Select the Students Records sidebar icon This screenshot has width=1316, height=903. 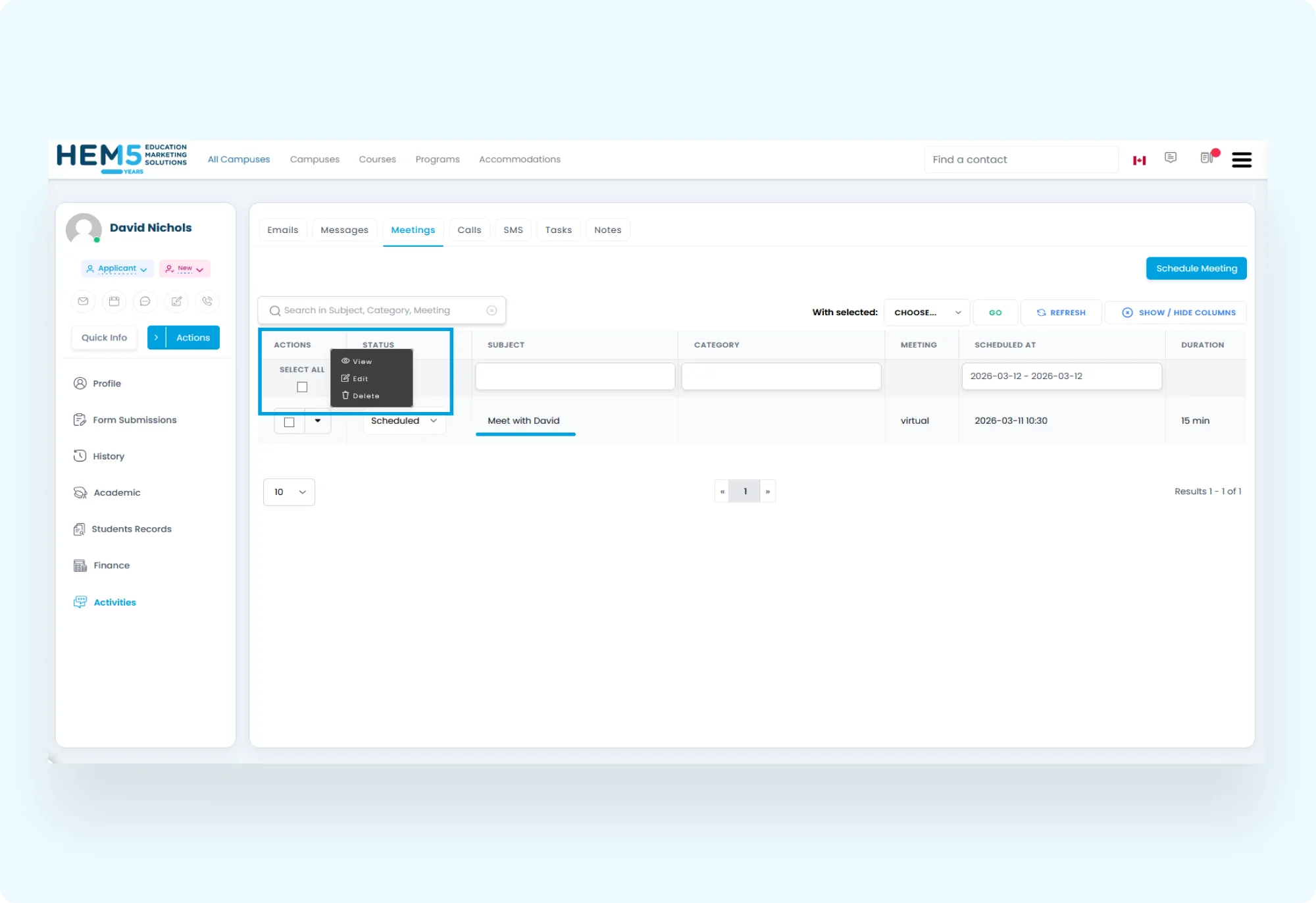(x=80, y=529)
